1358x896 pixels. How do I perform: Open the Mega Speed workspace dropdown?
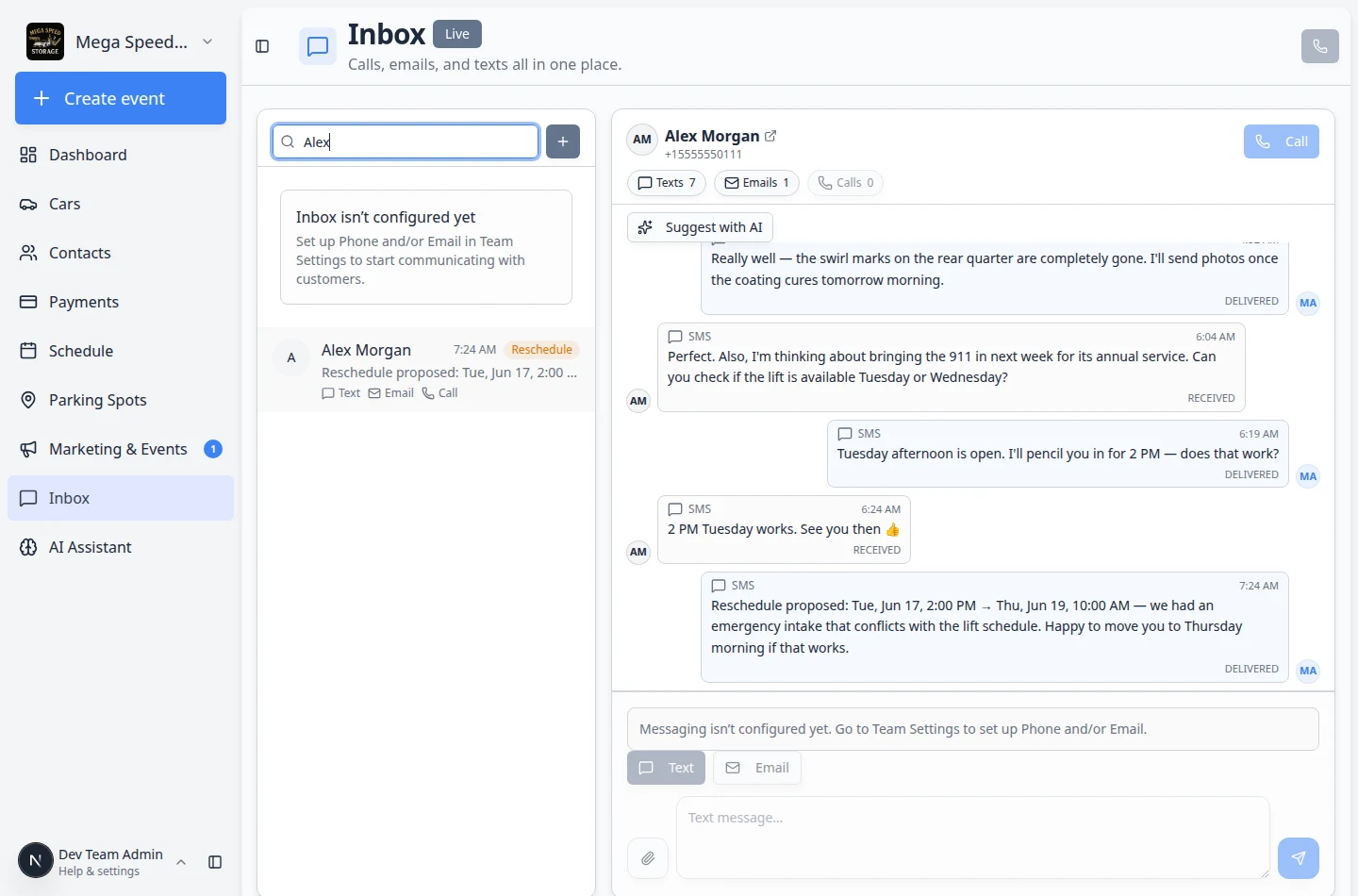[121, 41]
